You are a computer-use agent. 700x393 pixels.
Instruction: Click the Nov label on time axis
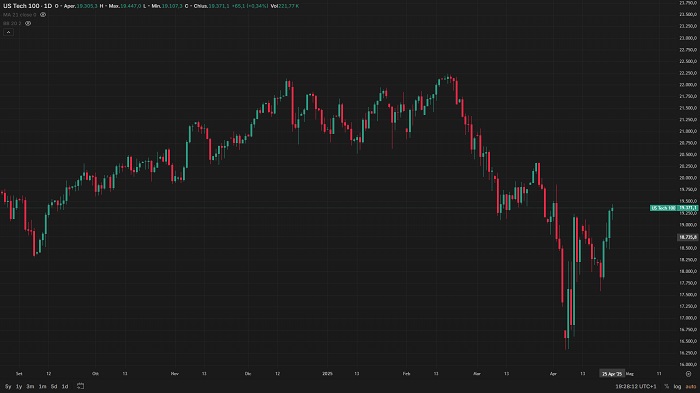coord(175,374)
